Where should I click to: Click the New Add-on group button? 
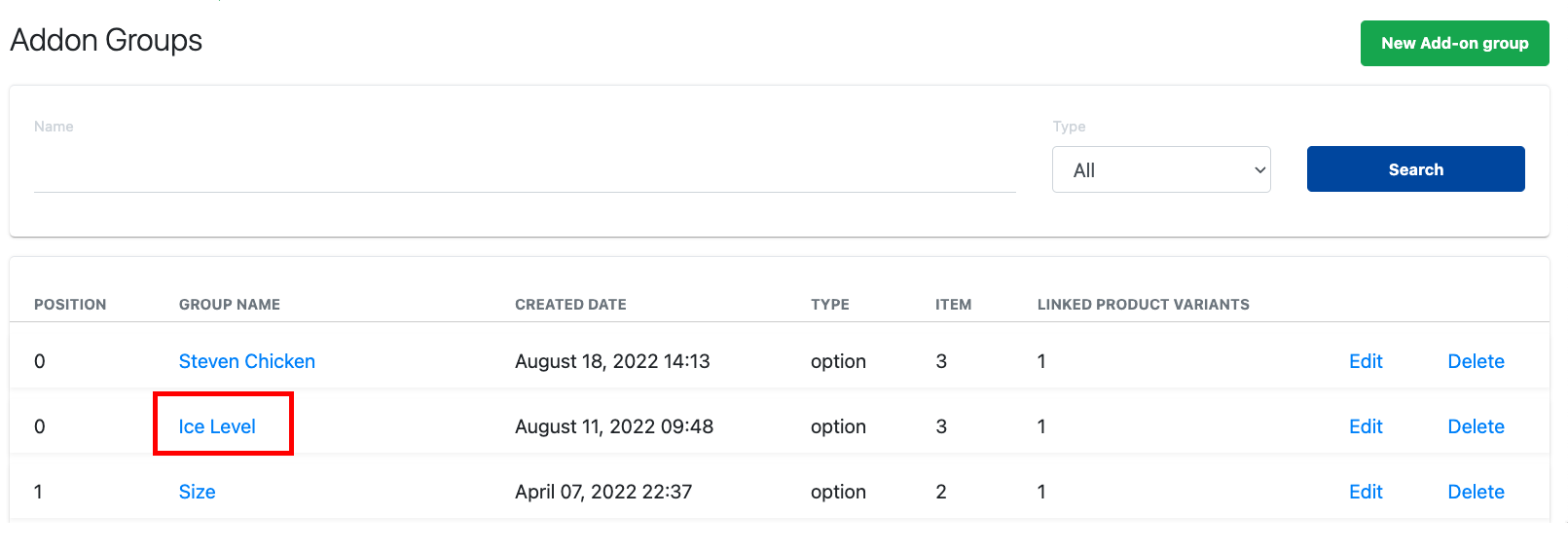1454,44
